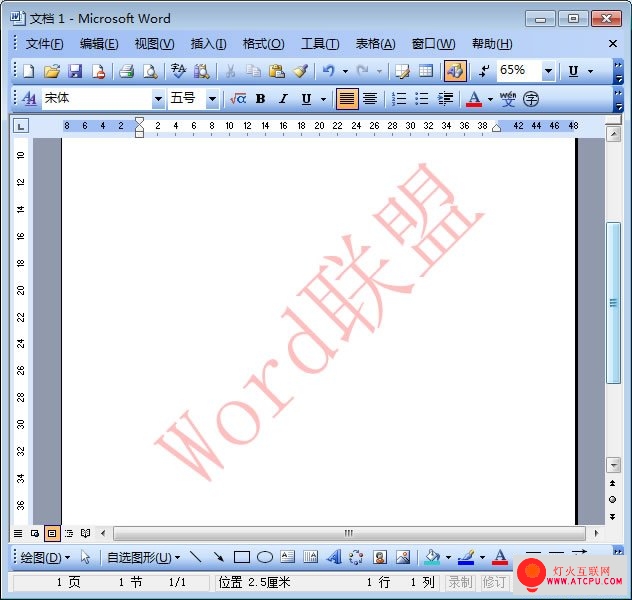This screenshot has height=600, width=632.
Task: Insert a text box
Action: click(287, 557)
